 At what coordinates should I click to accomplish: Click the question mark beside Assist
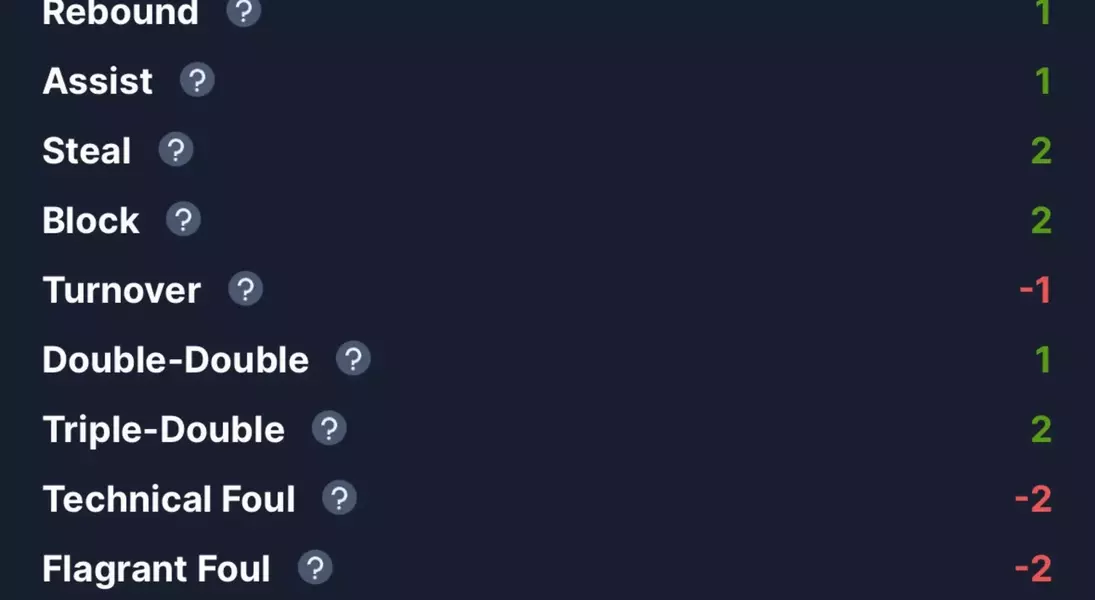(x=197, y=80)
